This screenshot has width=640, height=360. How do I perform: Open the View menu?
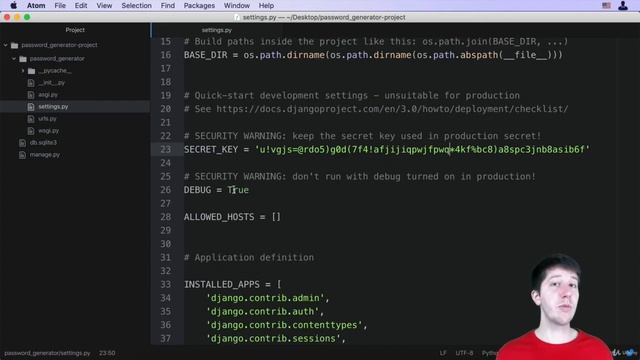point(104,6)
